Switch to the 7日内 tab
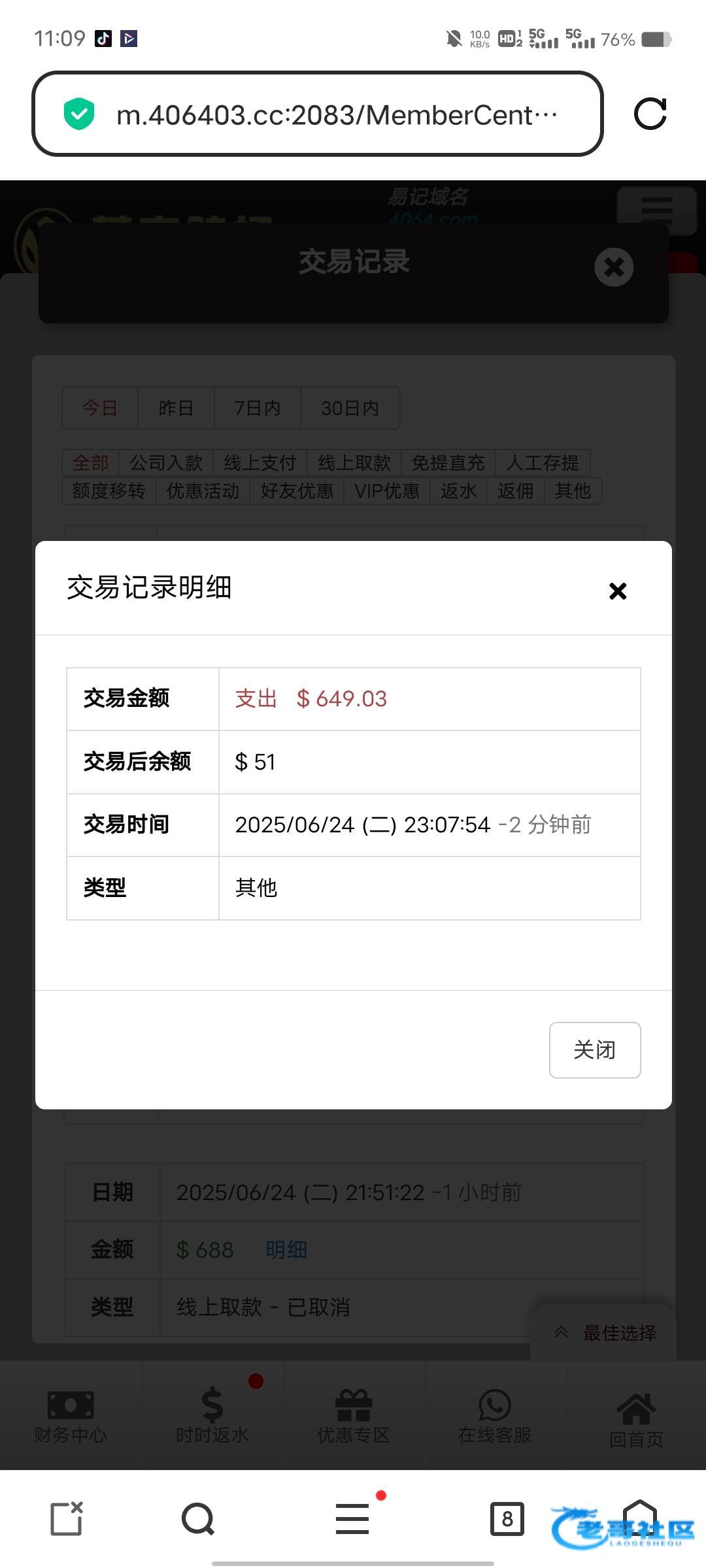The width and height of the screenshot is (706, 1568). tap(258, 408)
